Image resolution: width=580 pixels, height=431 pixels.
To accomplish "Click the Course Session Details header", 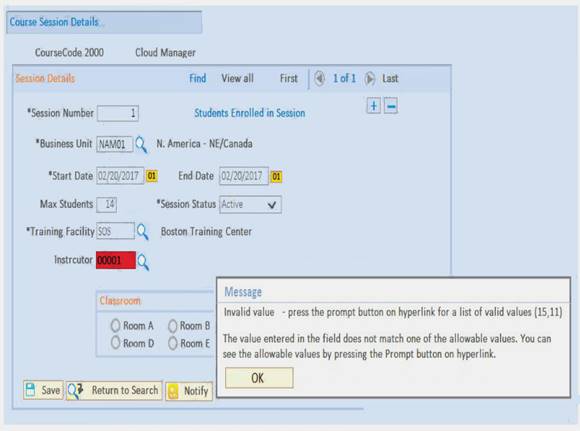I will (54, 22).
